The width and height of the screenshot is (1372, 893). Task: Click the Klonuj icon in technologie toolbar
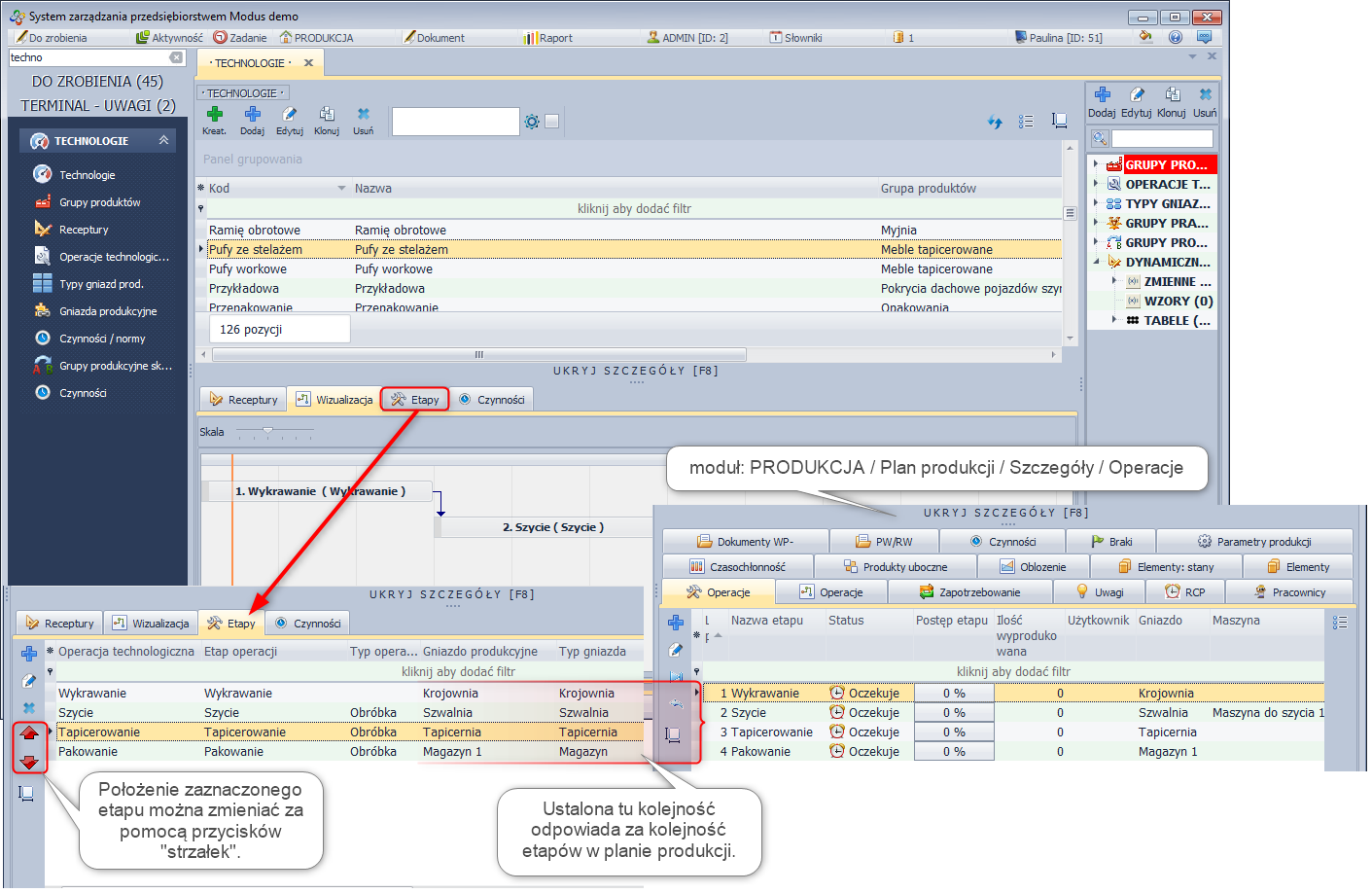[327, 115]
